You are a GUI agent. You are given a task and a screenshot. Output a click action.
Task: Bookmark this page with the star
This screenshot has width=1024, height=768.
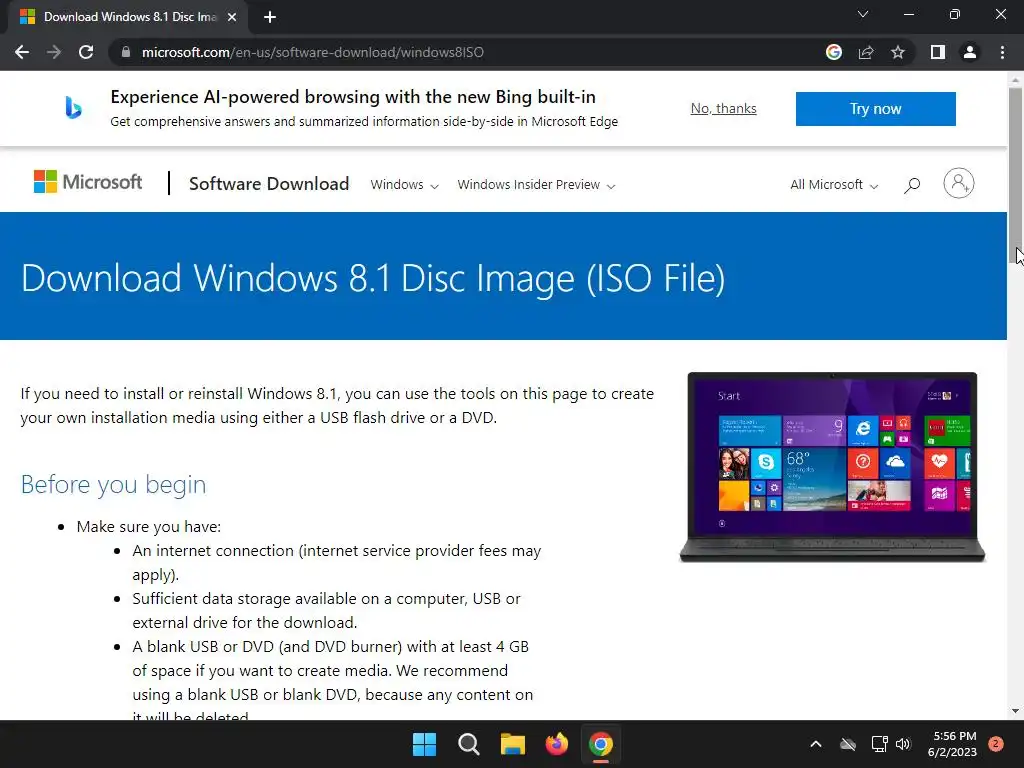(898, 52)
